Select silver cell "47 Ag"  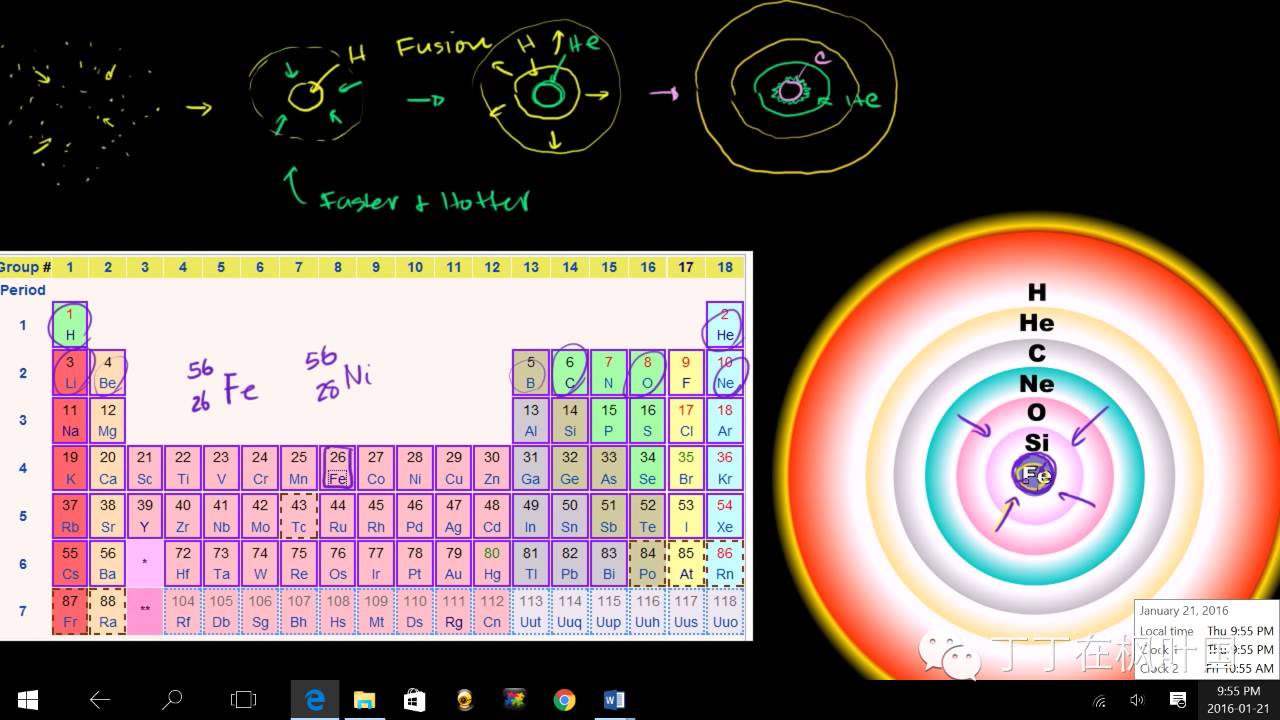[x=454, y=517]
